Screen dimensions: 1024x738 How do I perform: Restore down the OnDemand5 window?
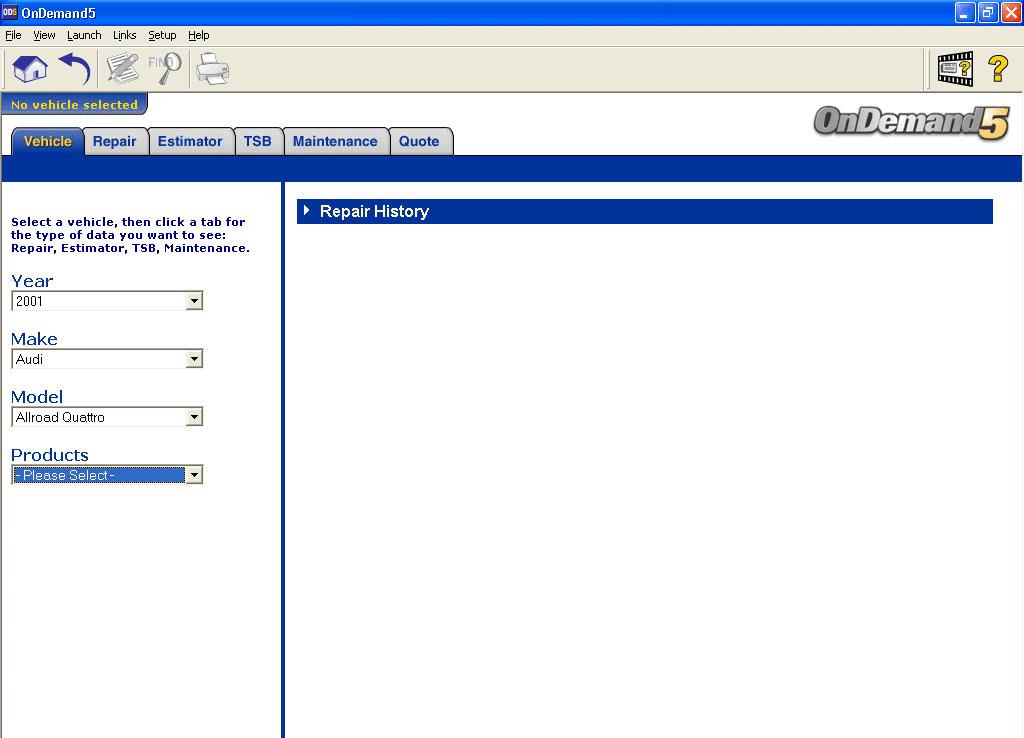tap(988, 12)
